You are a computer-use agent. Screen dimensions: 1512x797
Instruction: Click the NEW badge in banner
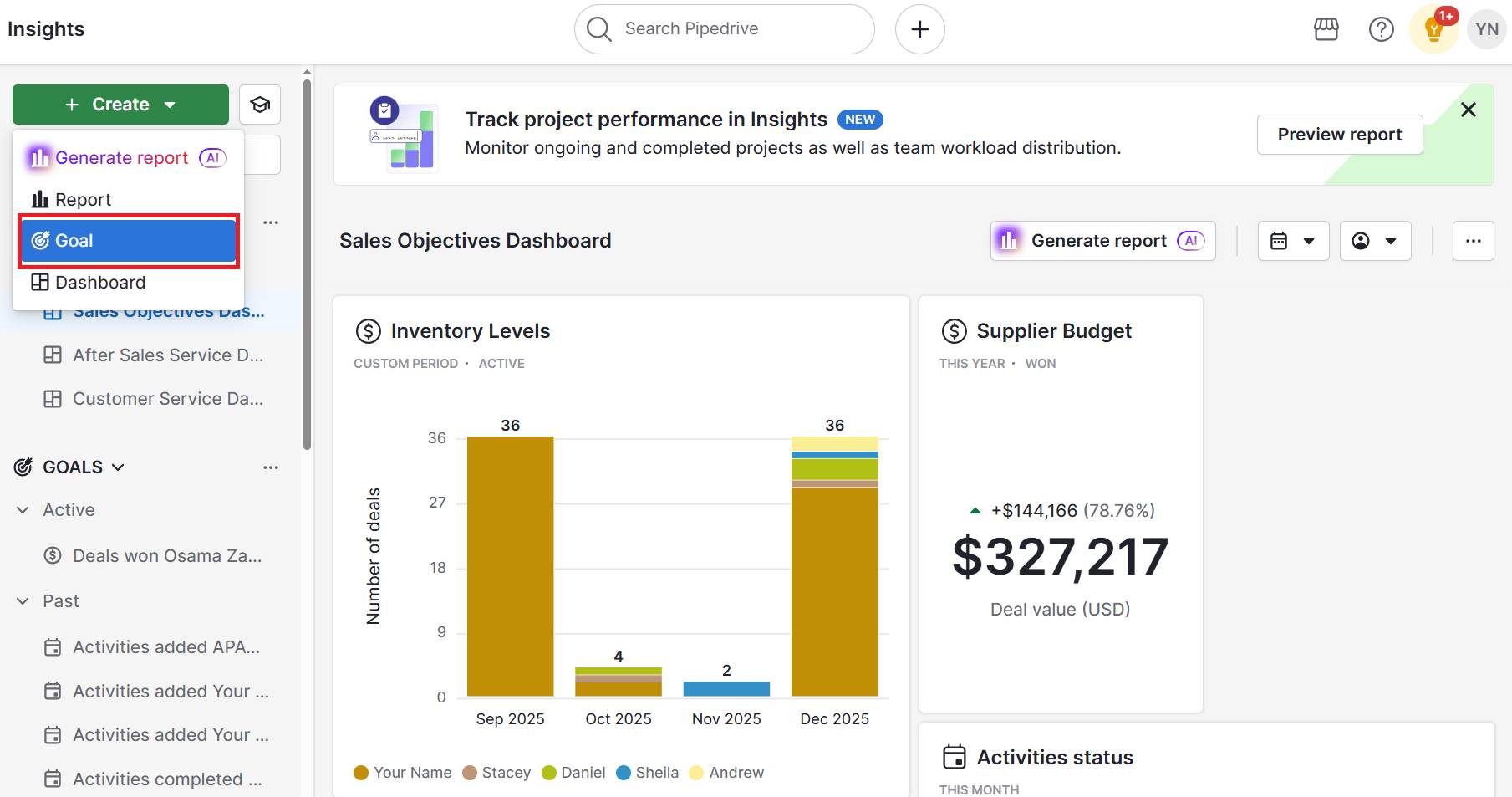tap(860, 120)
